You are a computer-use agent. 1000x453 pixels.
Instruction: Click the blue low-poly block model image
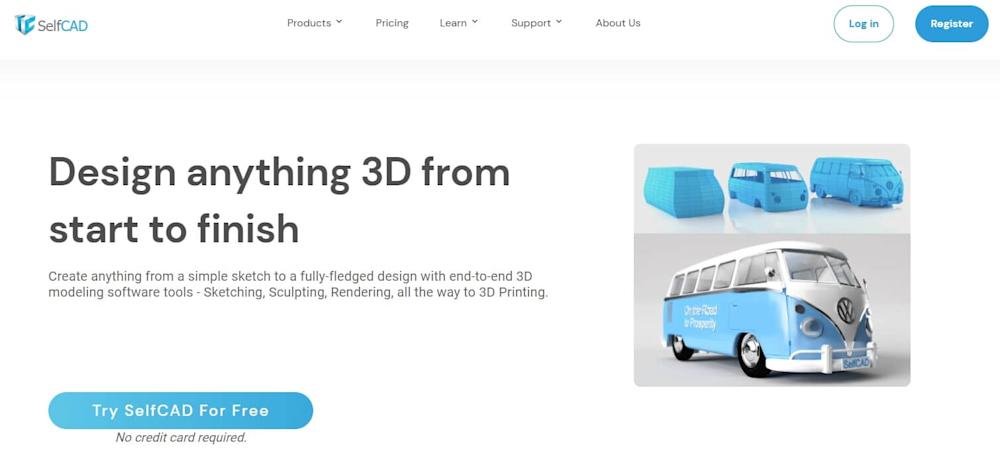click(683, 192)
